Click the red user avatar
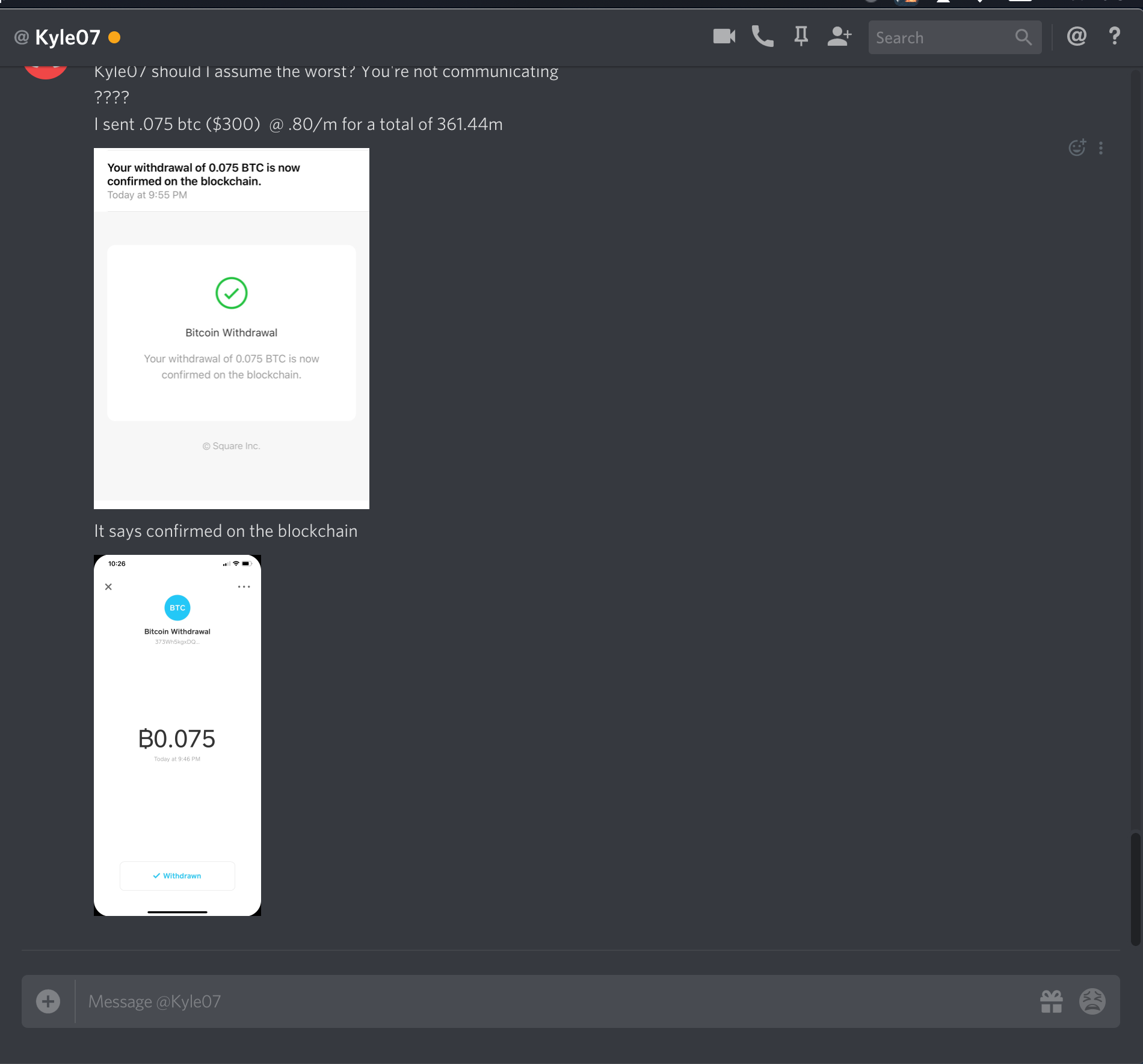 coord(46,72)
